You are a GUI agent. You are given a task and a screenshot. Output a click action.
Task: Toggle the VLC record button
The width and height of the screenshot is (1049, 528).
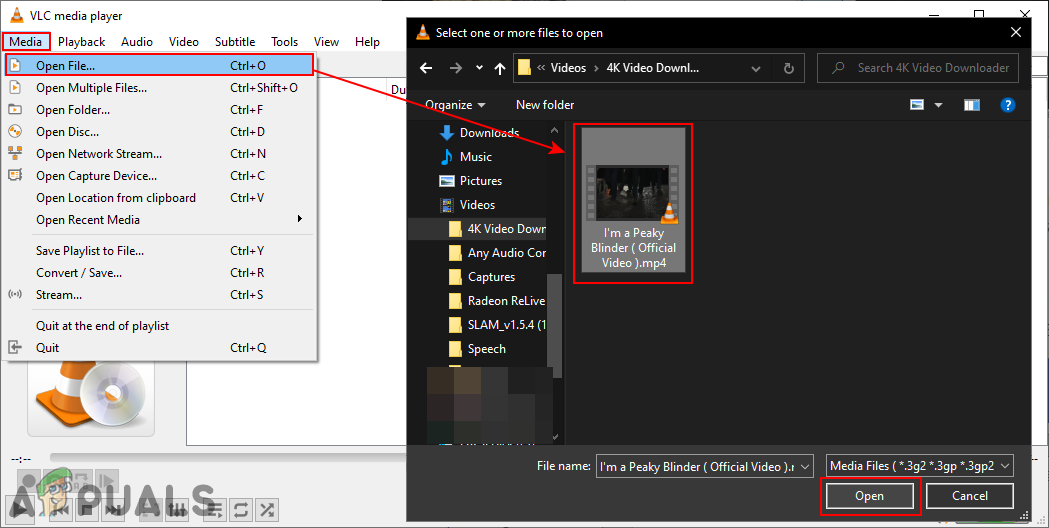pos(27,482)
